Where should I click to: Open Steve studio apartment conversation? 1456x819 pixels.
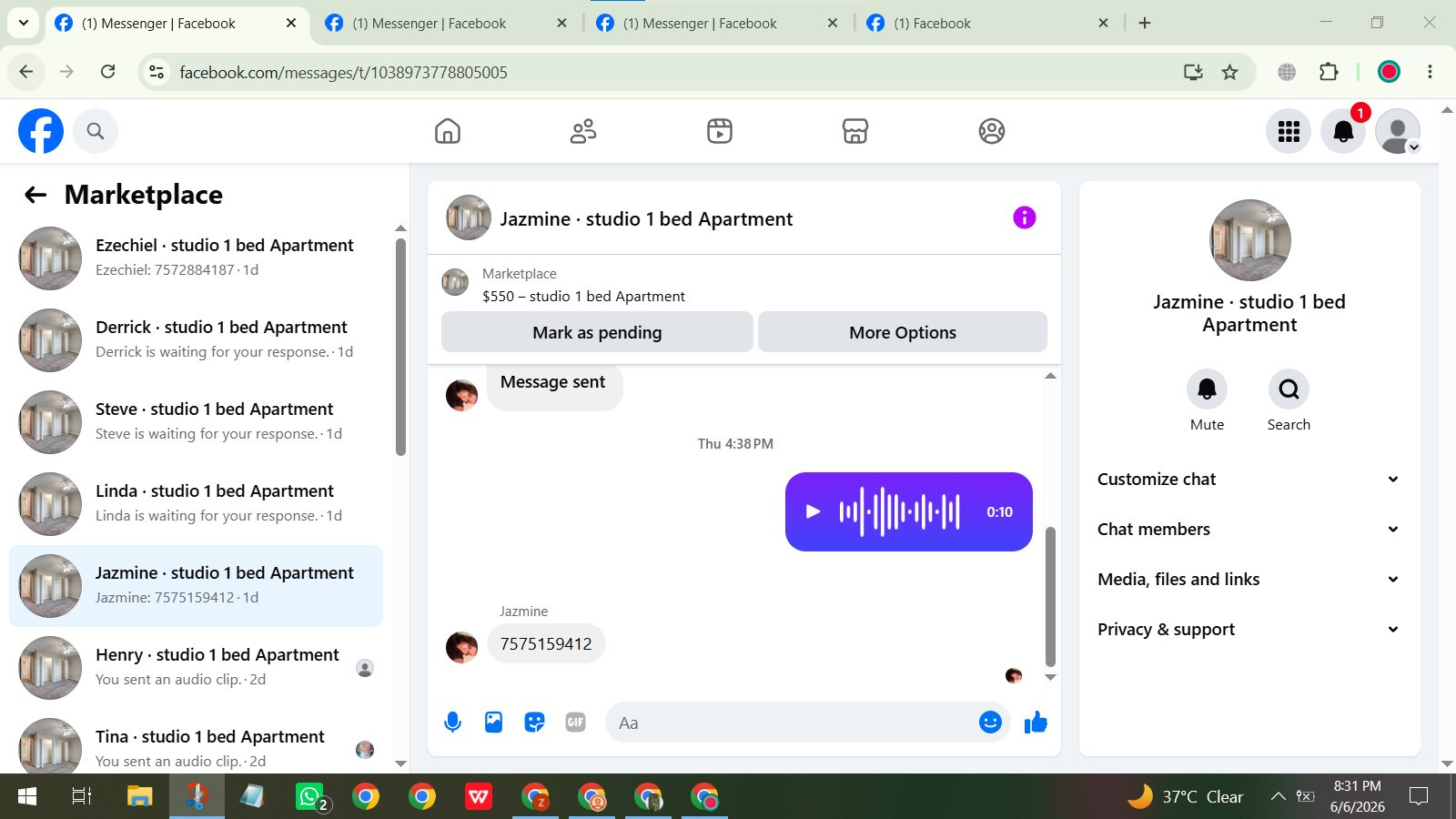click(196, 422)
